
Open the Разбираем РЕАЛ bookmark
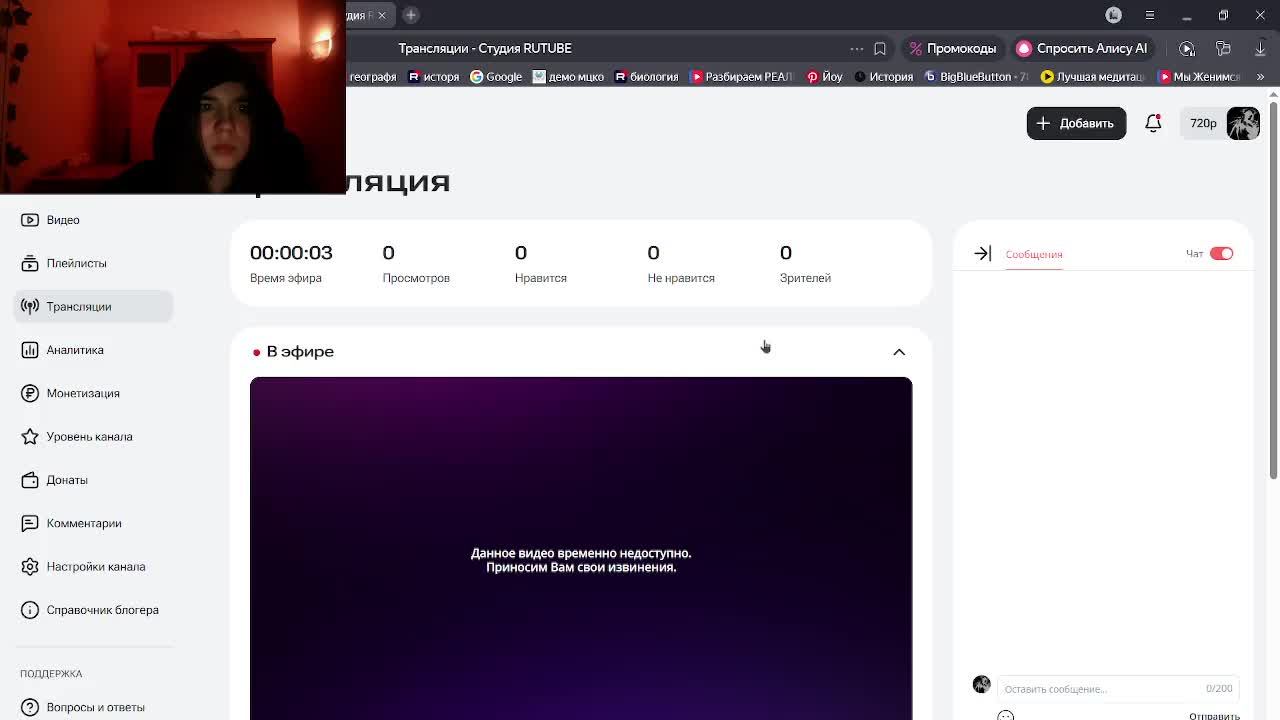coord(742,76)
